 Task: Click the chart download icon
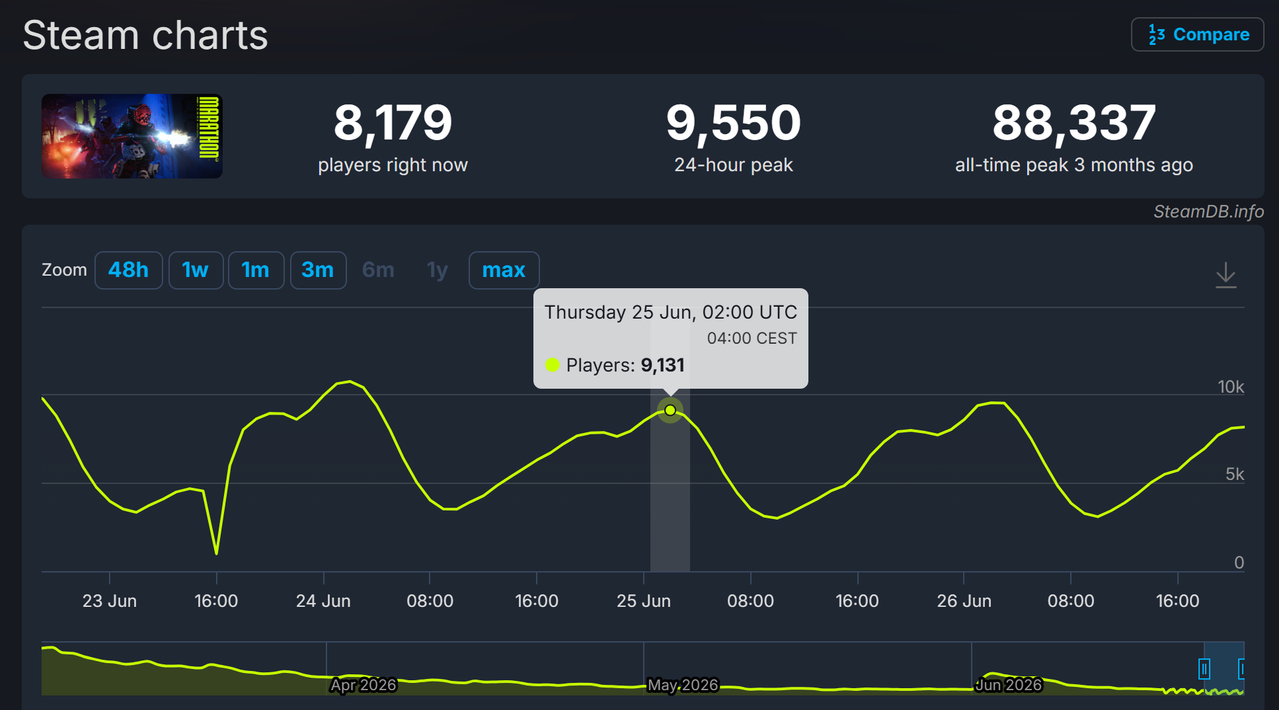coord(1226,275)
